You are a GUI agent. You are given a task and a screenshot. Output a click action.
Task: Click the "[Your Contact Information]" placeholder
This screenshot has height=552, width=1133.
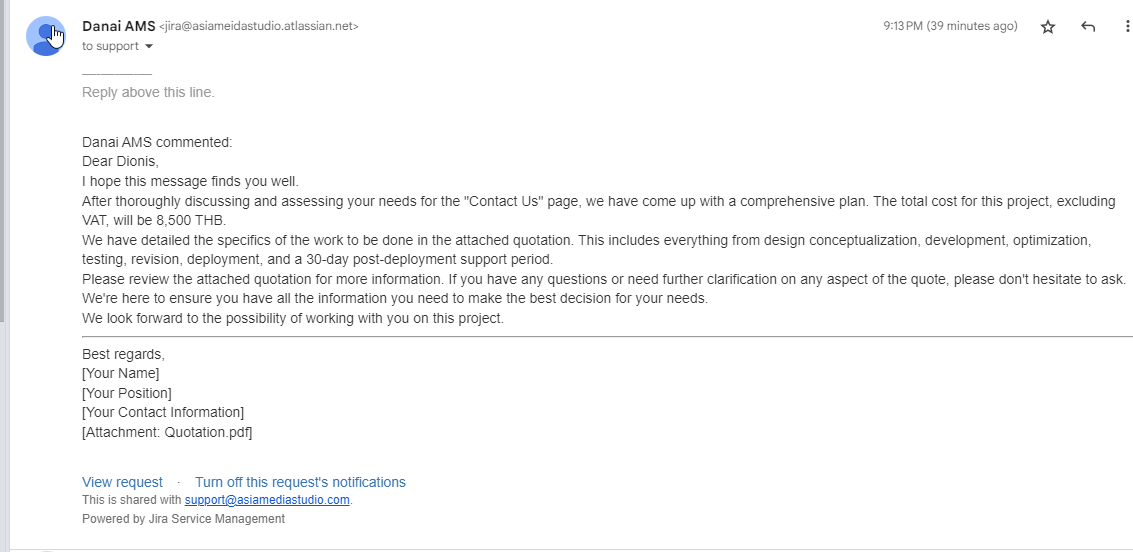click(x=163, y=412)
